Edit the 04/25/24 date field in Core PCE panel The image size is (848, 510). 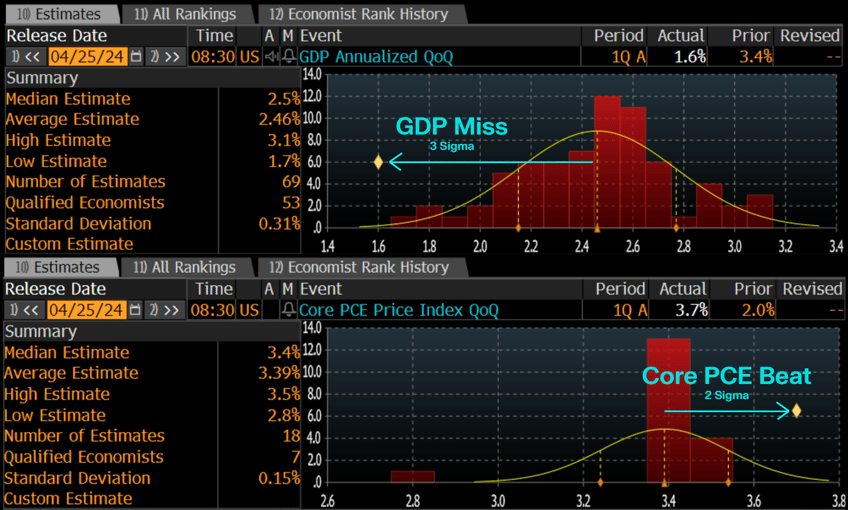[87, 310]
